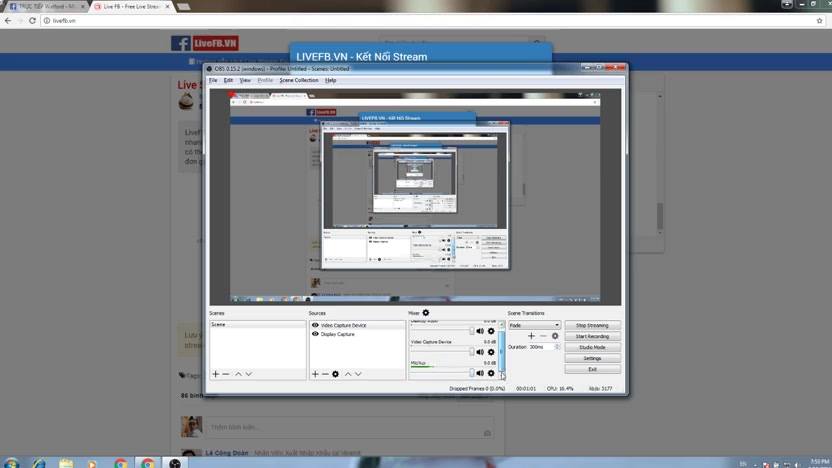The image size is (832, 468).
Task: Open the Profile menu in OBS
Action: tap(265, 81)
